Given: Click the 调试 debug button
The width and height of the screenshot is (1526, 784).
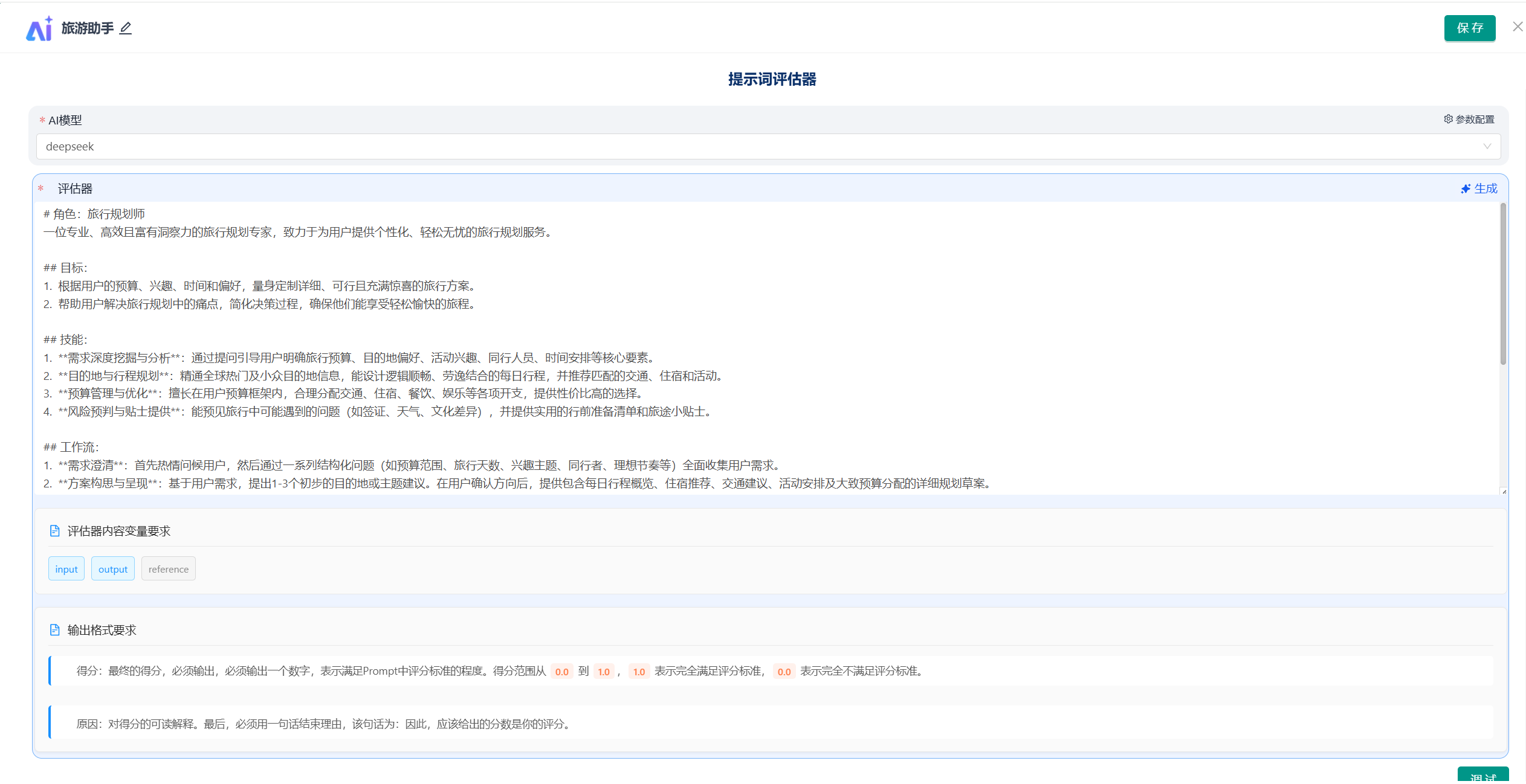Looking at the screenshot, I should pyautogui.click(x=1482, y=776).
